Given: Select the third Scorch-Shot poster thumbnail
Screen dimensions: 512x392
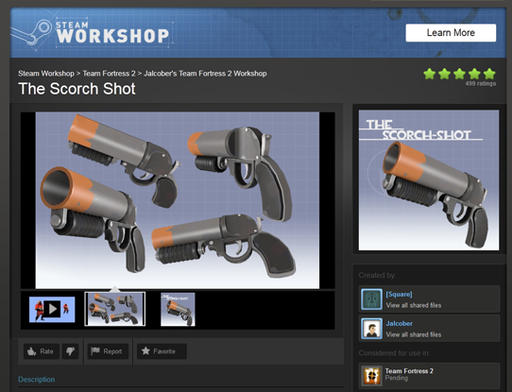Looking at the screenshot, I should [178, 309].
